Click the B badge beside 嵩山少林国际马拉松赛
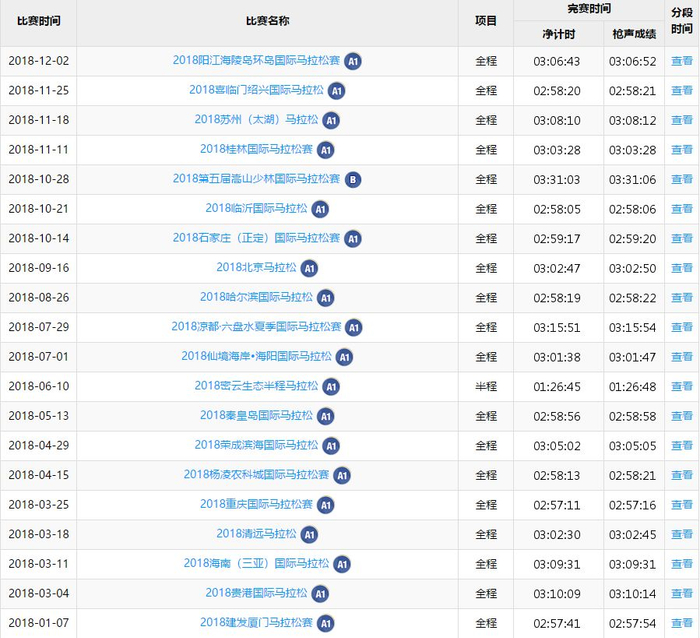 click(x=352, y=179)
